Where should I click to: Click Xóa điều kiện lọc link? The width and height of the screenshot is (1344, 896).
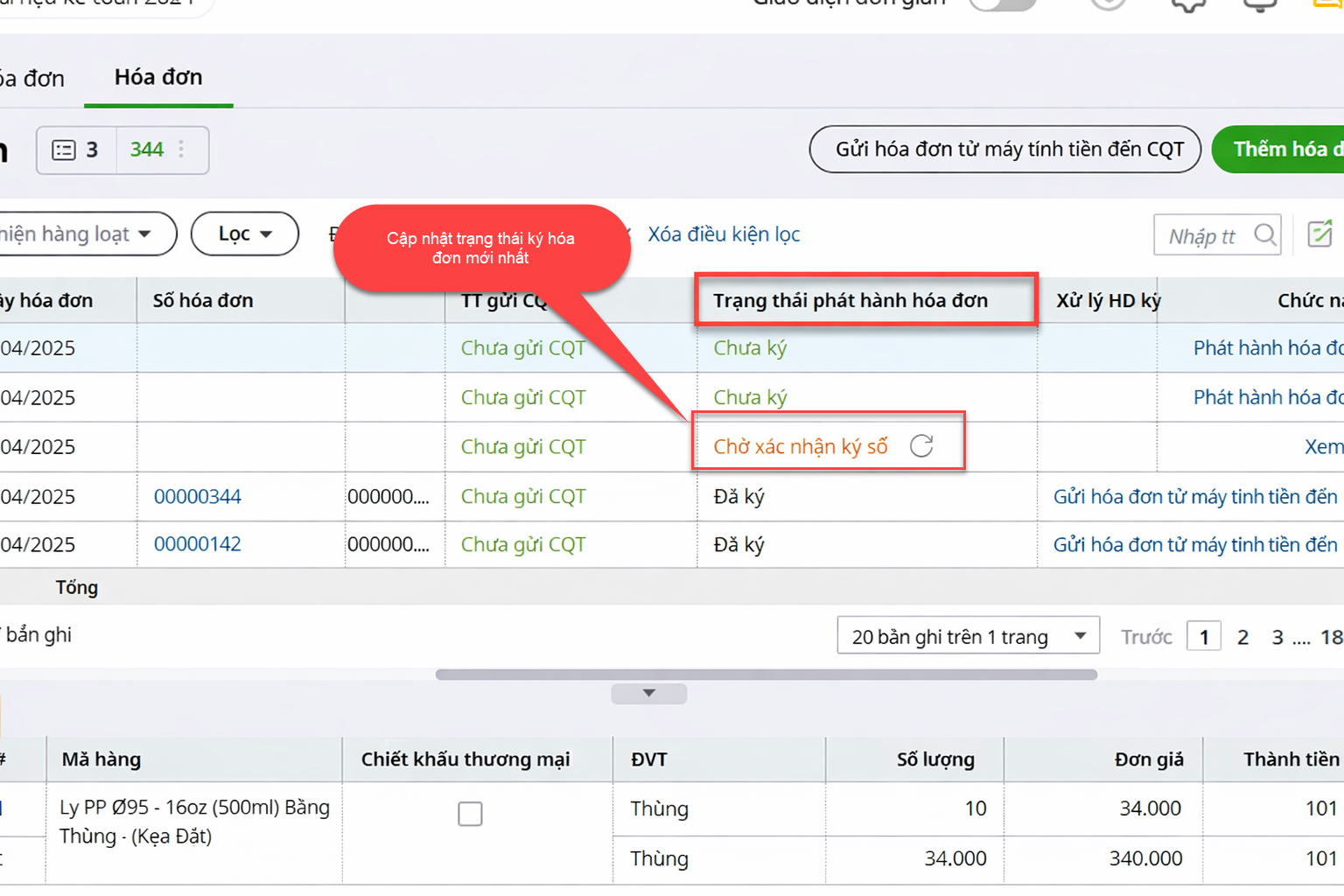tap(724, 234)
